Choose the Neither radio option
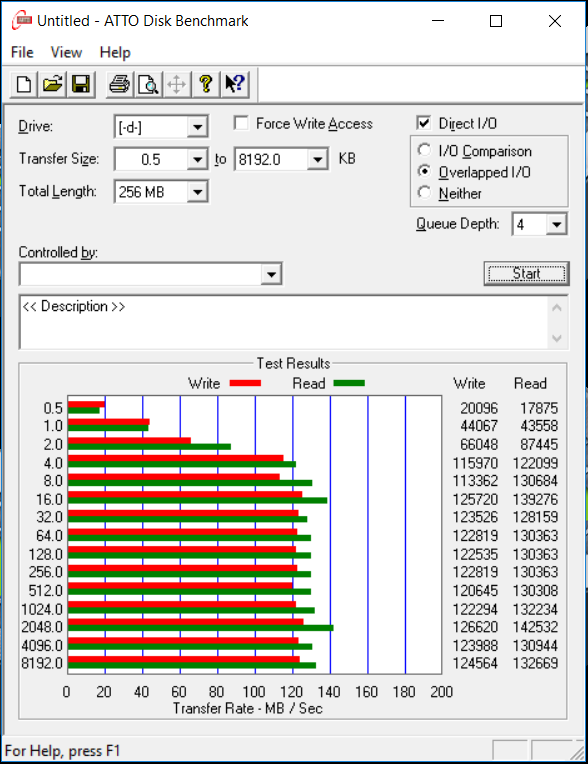The image size is (588, 764). pyautogui.click(x=424, y=192)
